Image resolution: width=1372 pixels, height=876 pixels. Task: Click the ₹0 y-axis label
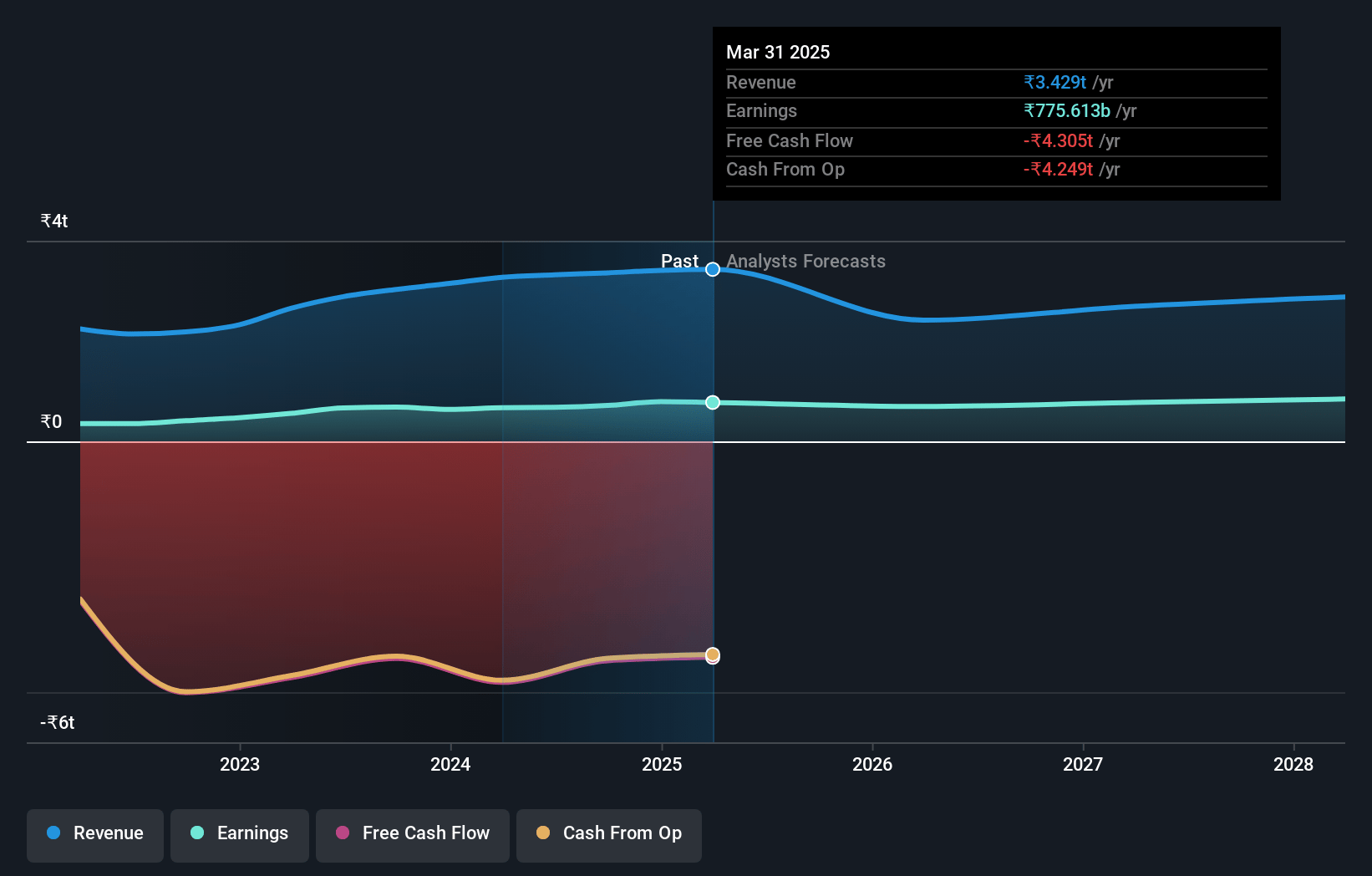(51, 421)
